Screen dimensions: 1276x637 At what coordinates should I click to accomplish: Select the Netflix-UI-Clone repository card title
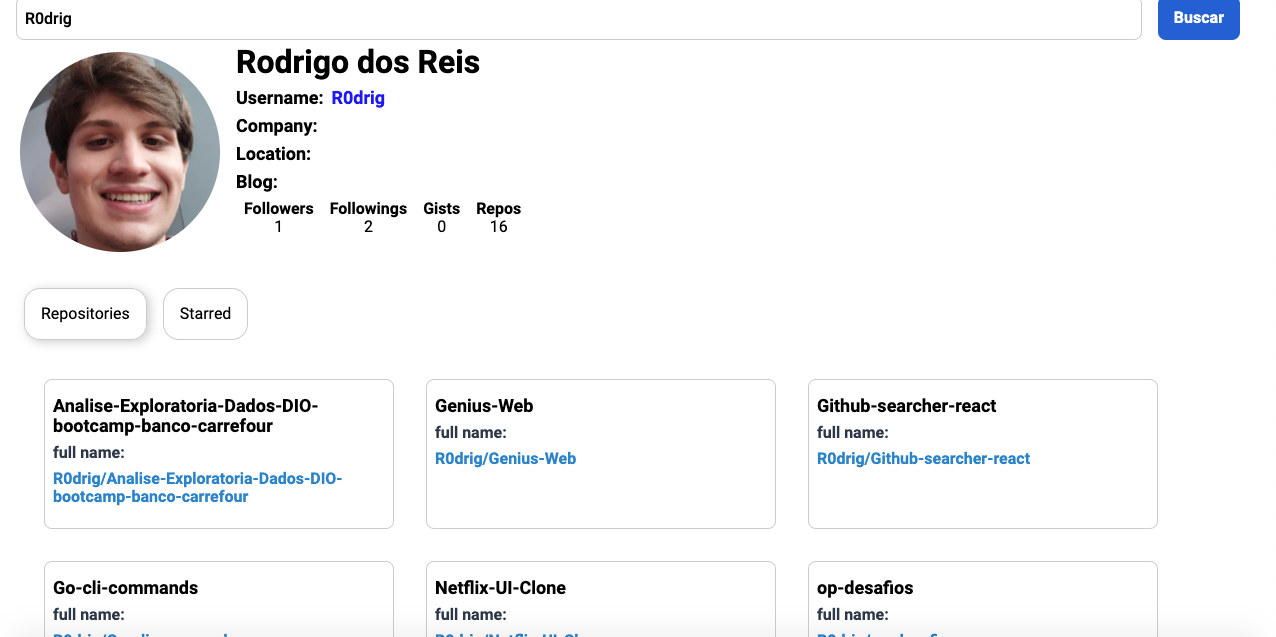pyautogui.click(x=500, y=588)
